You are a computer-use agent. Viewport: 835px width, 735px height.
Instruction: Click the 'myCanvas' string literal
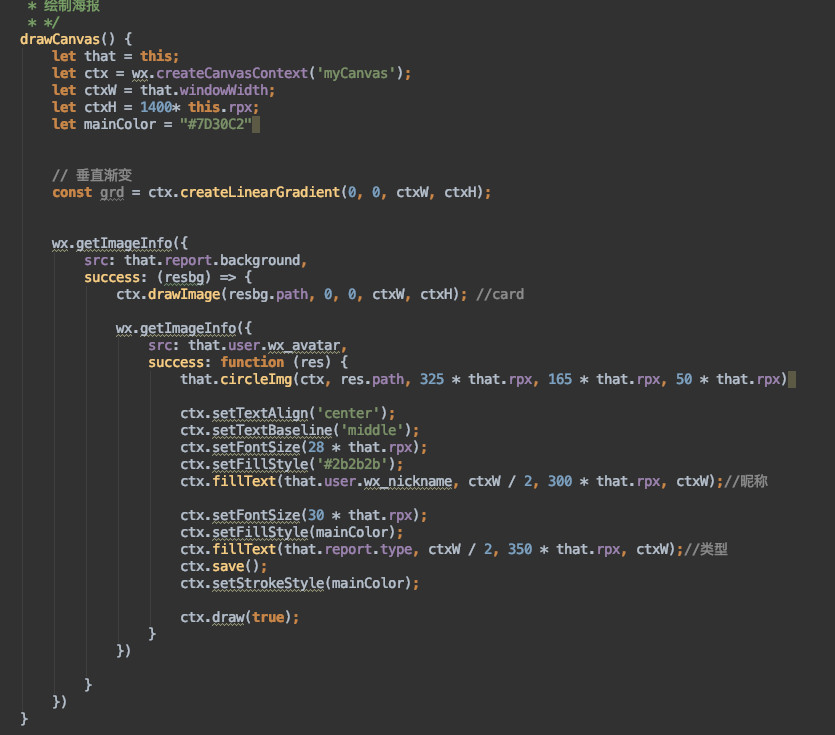[356, 73]
